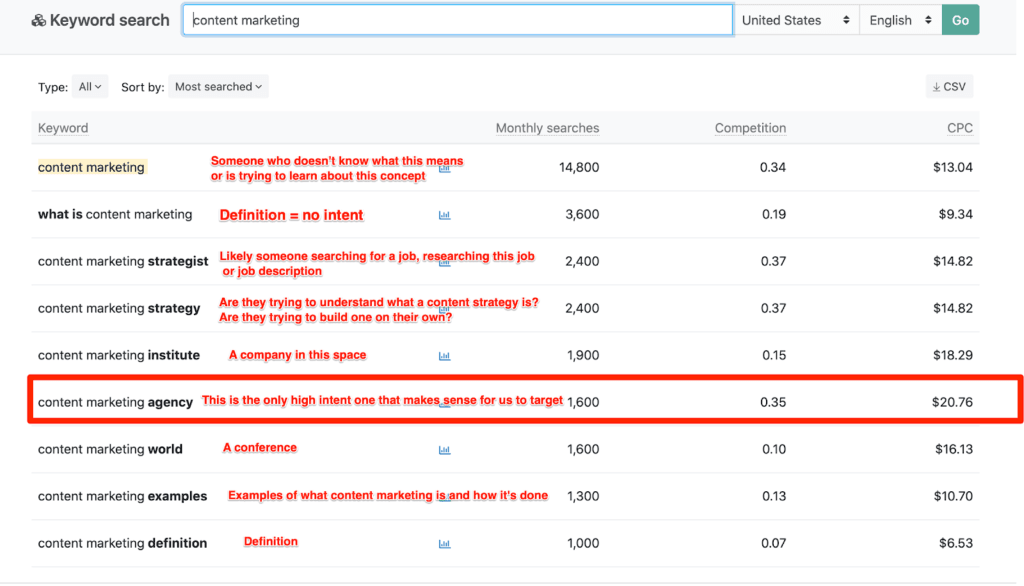Select the content marketing strategist keyword
1024x586 pixels.
pos(123,261)
